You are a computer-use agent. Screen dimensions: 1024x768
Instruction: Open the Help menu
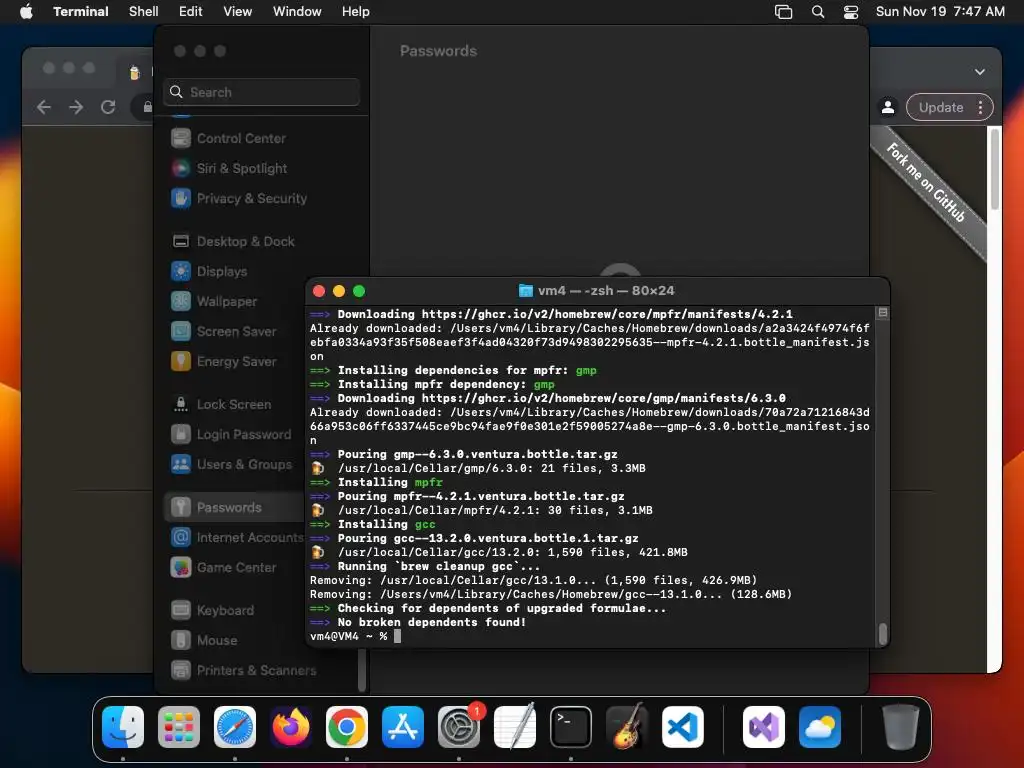coord(356,11)
